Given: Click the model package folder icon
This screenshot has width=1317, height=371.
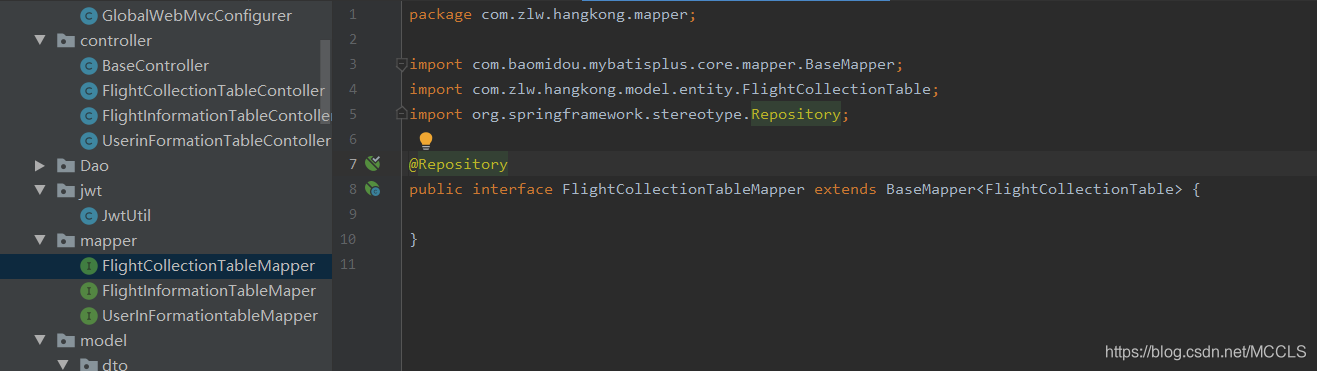Looking at the screenshot, I should (x=66, y=341).
